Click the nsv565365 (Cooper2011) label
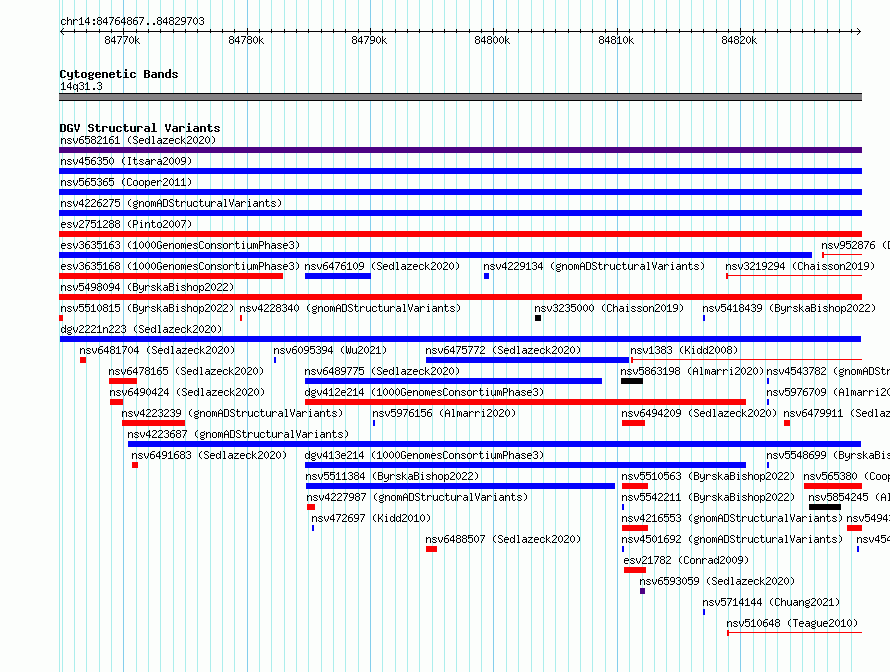Image resolution: width=890 pixels, height=672 pixels. [x=126, y=182]
